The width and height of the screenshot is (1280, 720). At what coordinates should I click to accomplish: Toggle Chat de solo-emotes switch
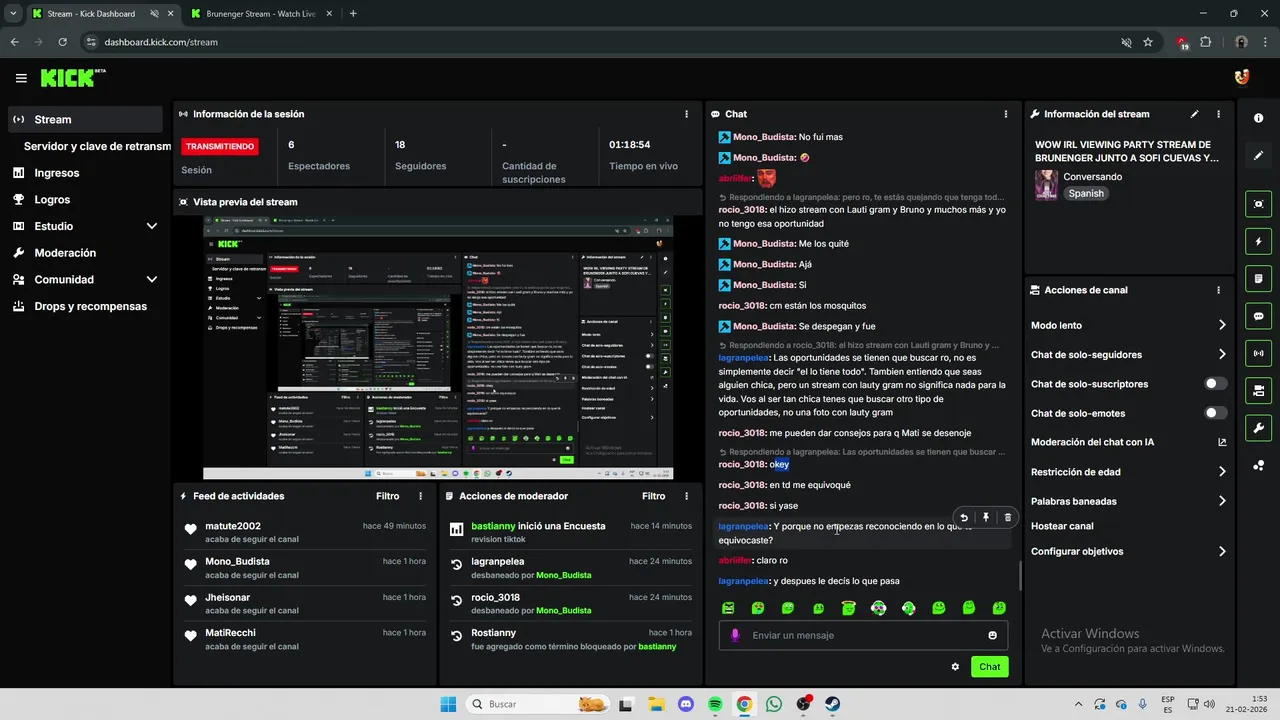(x=1216, y=413)
